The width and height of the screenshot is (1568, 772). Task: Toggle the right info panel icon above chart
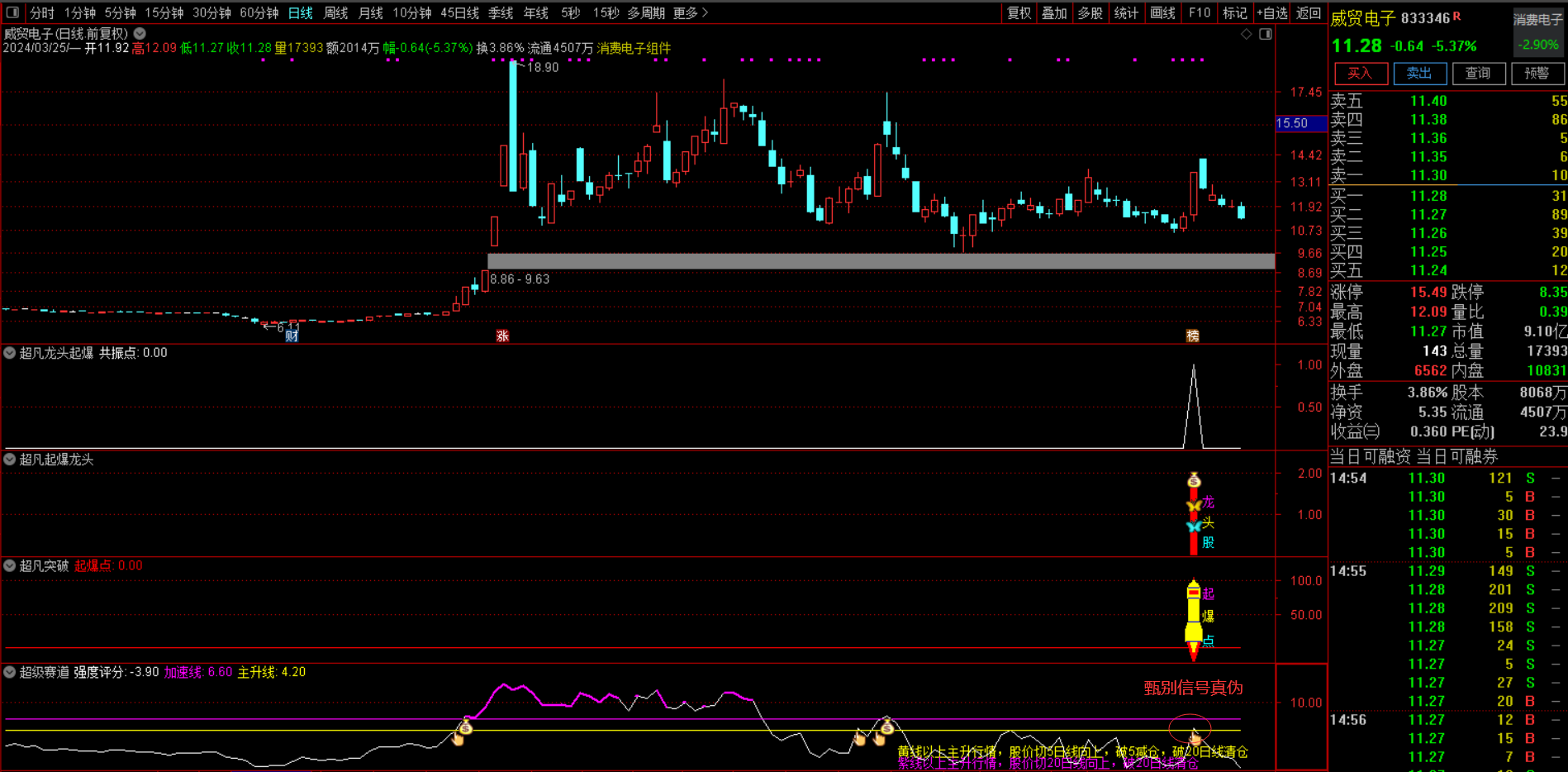click(1265, 34)
